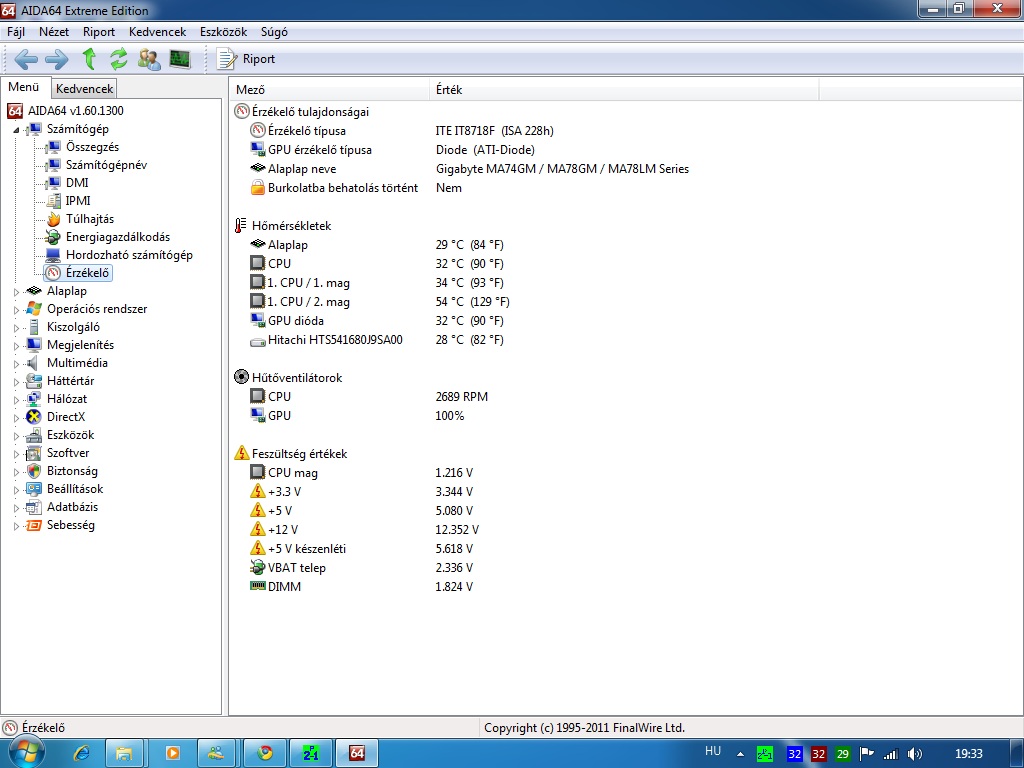Click the green Up level arrow

click(x=89, y=59)
